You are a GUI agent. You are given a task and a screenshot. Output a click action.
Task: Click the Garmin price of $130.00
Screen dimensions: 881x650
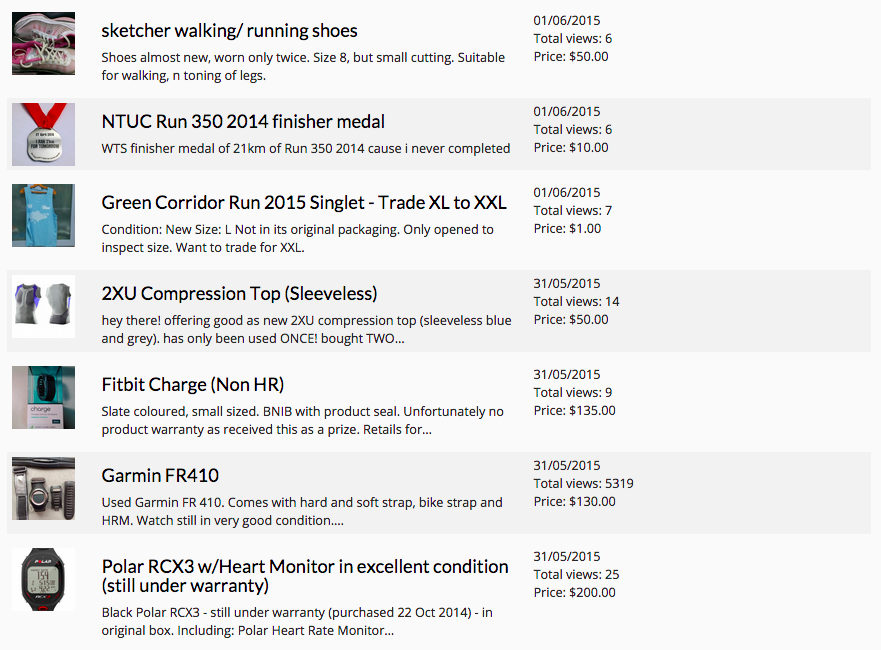574,502
